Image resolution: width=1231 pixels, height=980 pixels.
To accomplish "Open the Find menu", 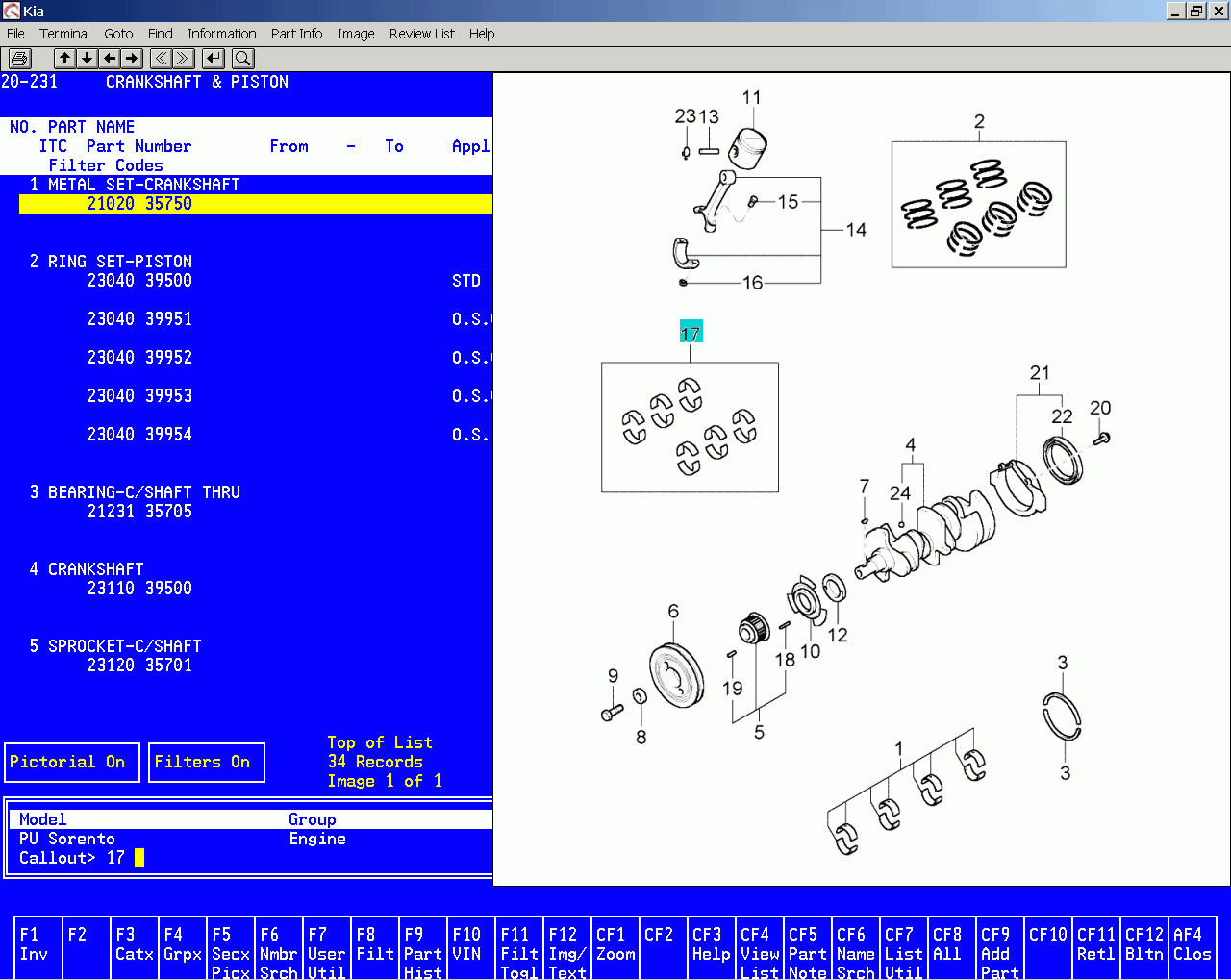I will point(161,34).
